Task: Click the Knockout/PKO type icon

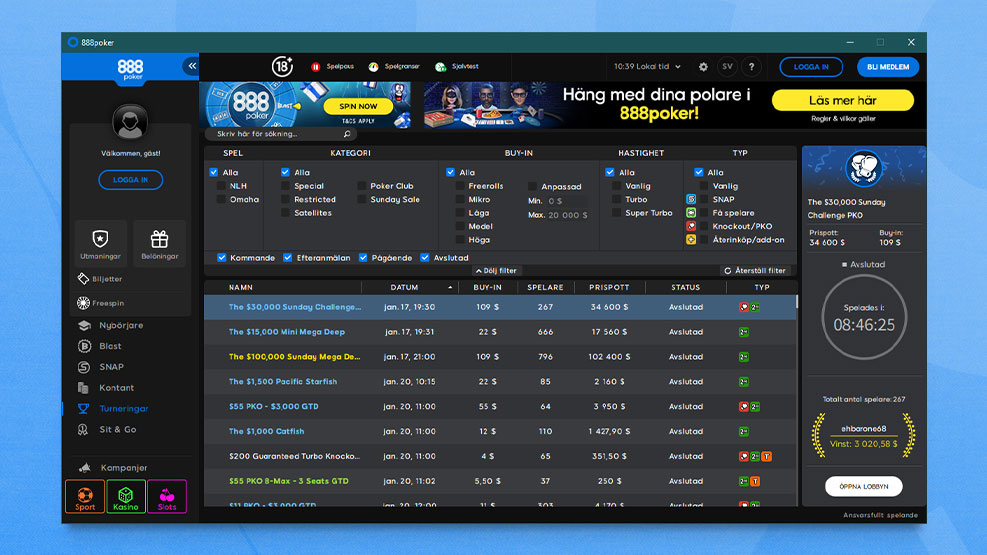Action: click(x=691, y=226)
